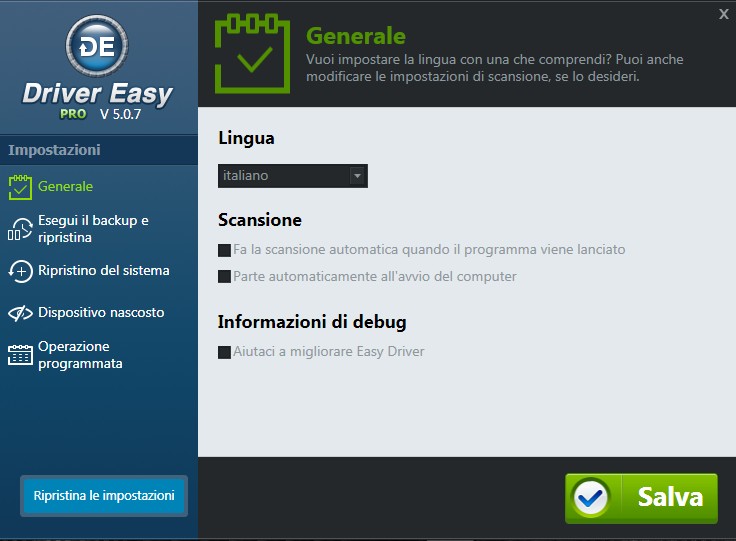This screenshot has width=736, height=541.
Task: Click the backup and restore clock icon
Action: 20,229
